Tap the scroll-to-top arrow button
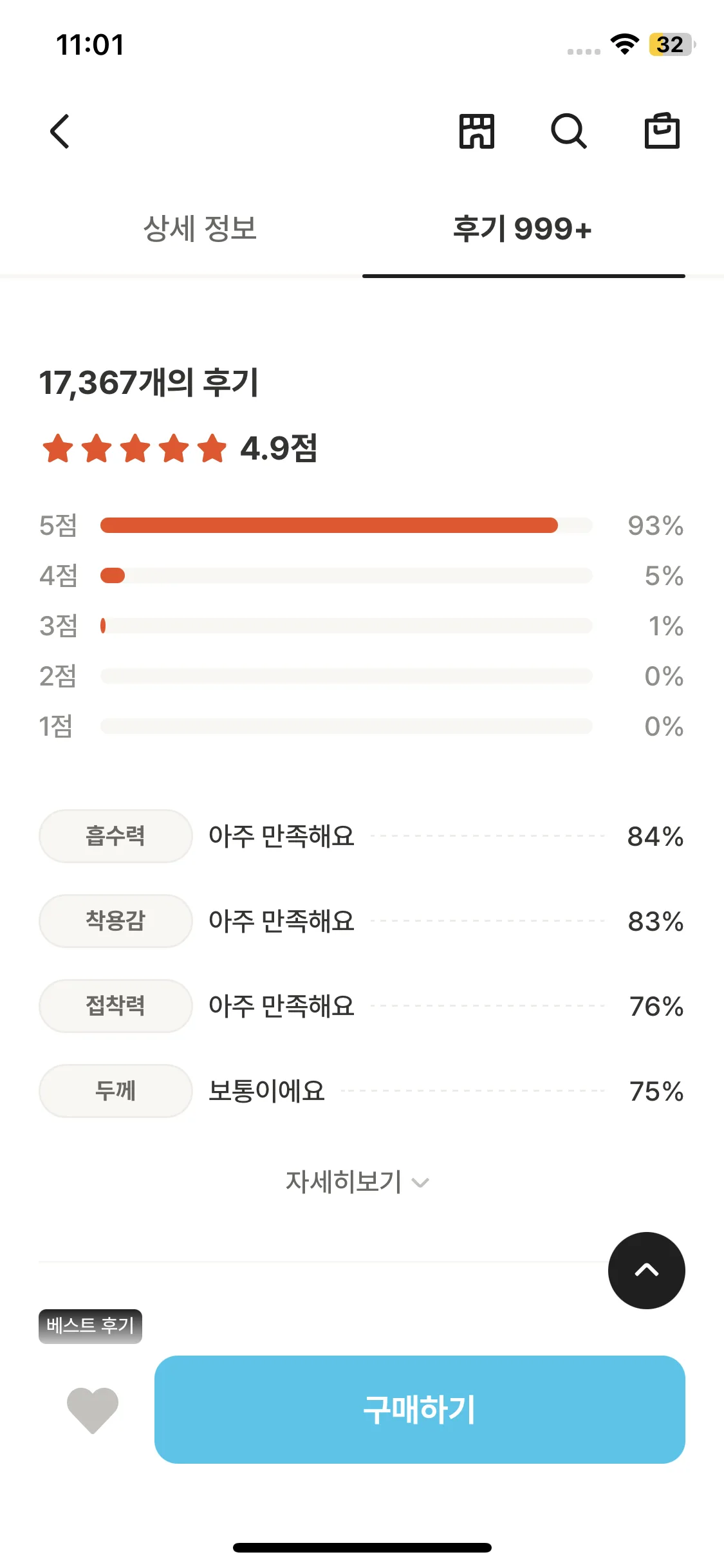This screenshot has height=1568, width=724. pyautogui.click(x=646, y=1270)
